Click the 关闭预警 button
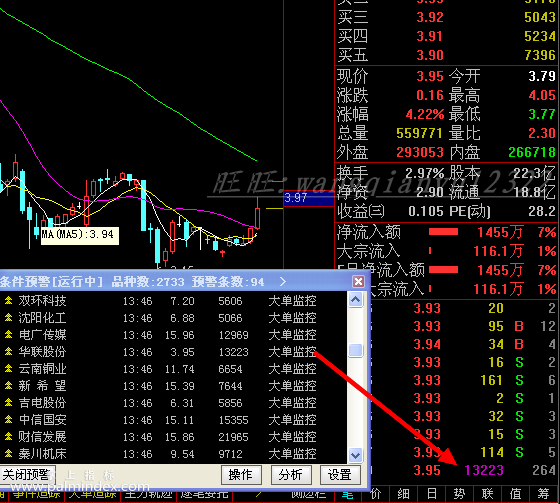The height and width of the screenshot is (504, 560). pyautogui.click(x=27, y=475)
